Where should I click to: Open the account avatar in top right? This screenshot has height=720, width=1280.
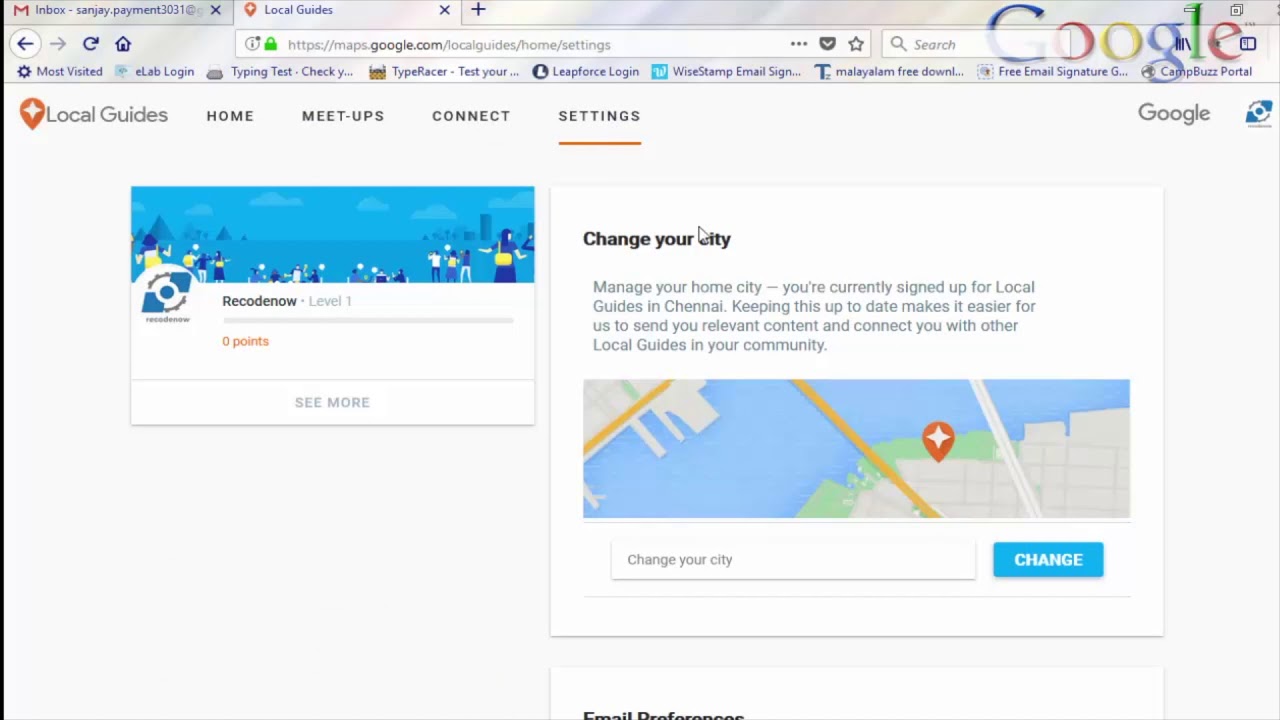(1258, 114)
